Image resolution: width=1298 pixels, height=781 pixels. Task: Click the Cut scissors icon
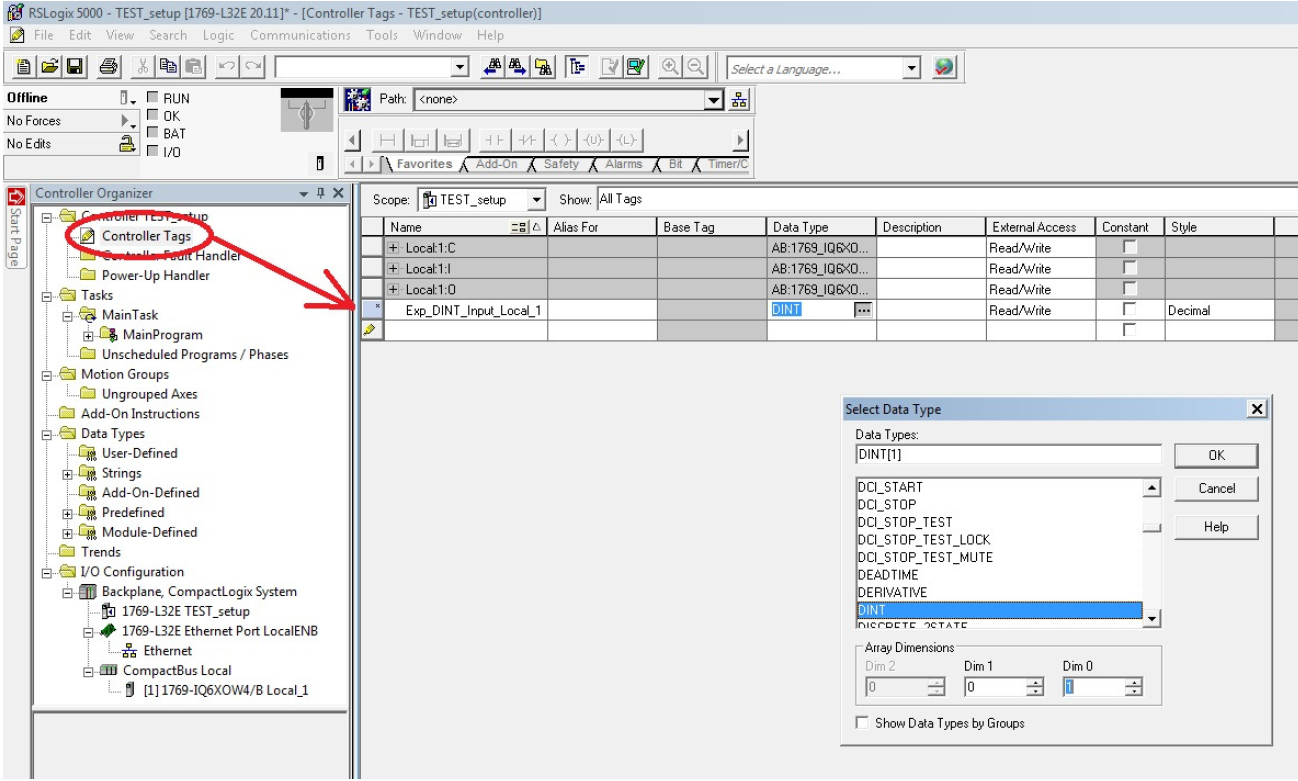point(143,68)
